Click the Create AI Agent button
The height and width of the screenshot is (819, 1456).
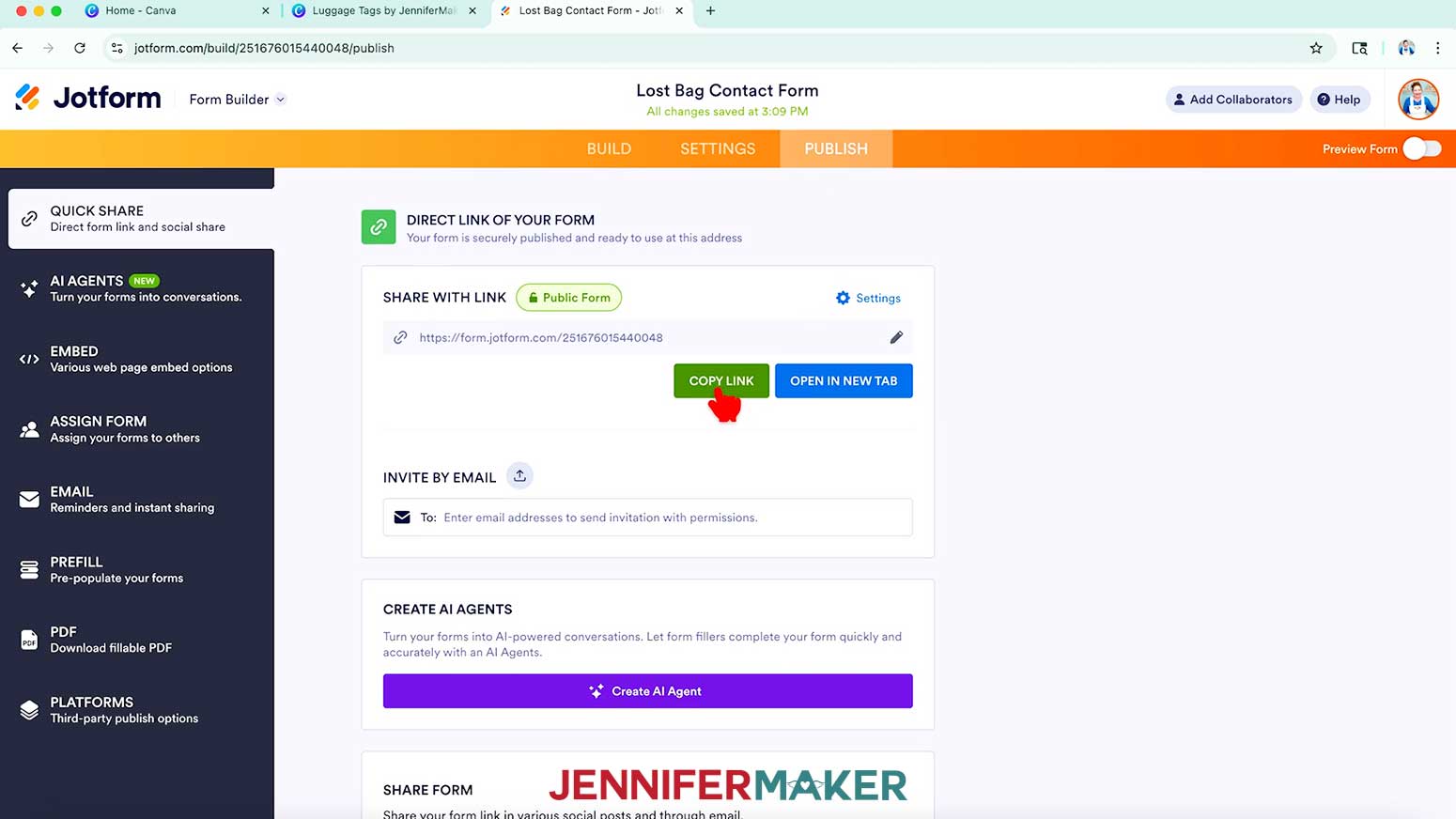coord(647,691)
